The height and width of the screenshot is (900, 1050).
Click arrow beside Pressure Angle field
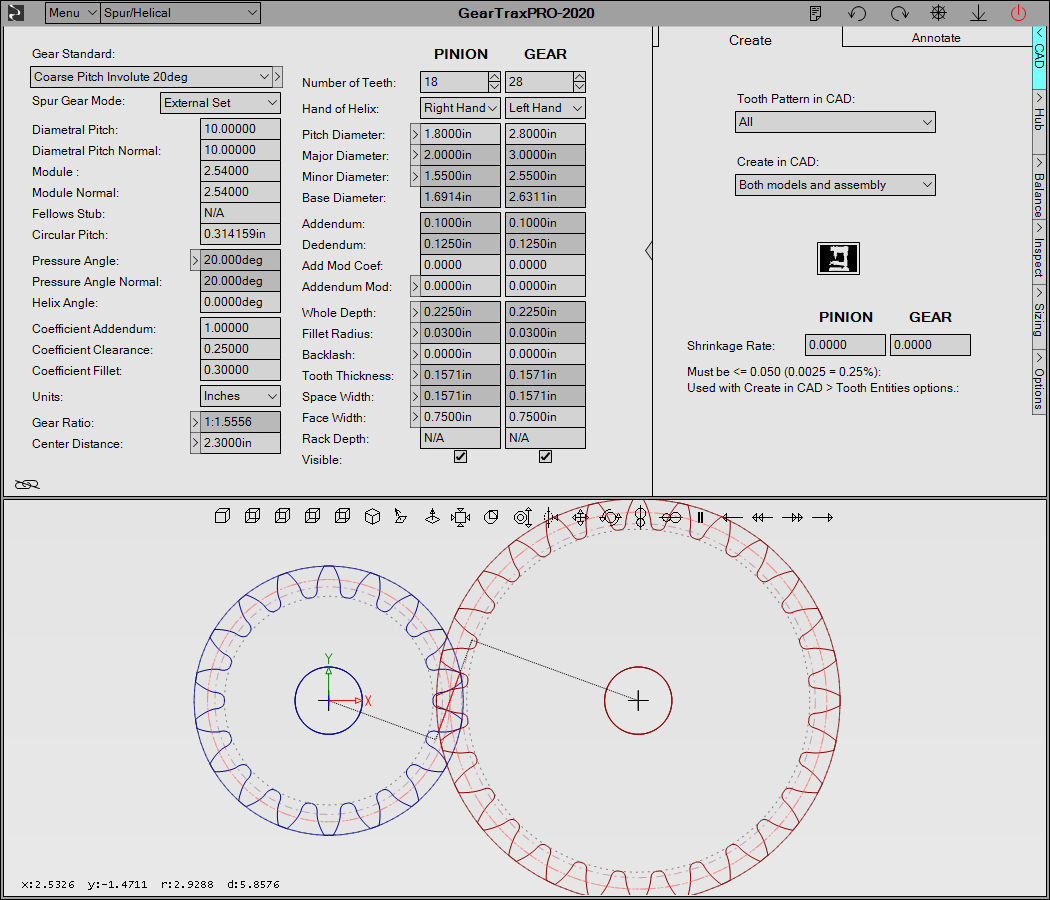(195, 260)
